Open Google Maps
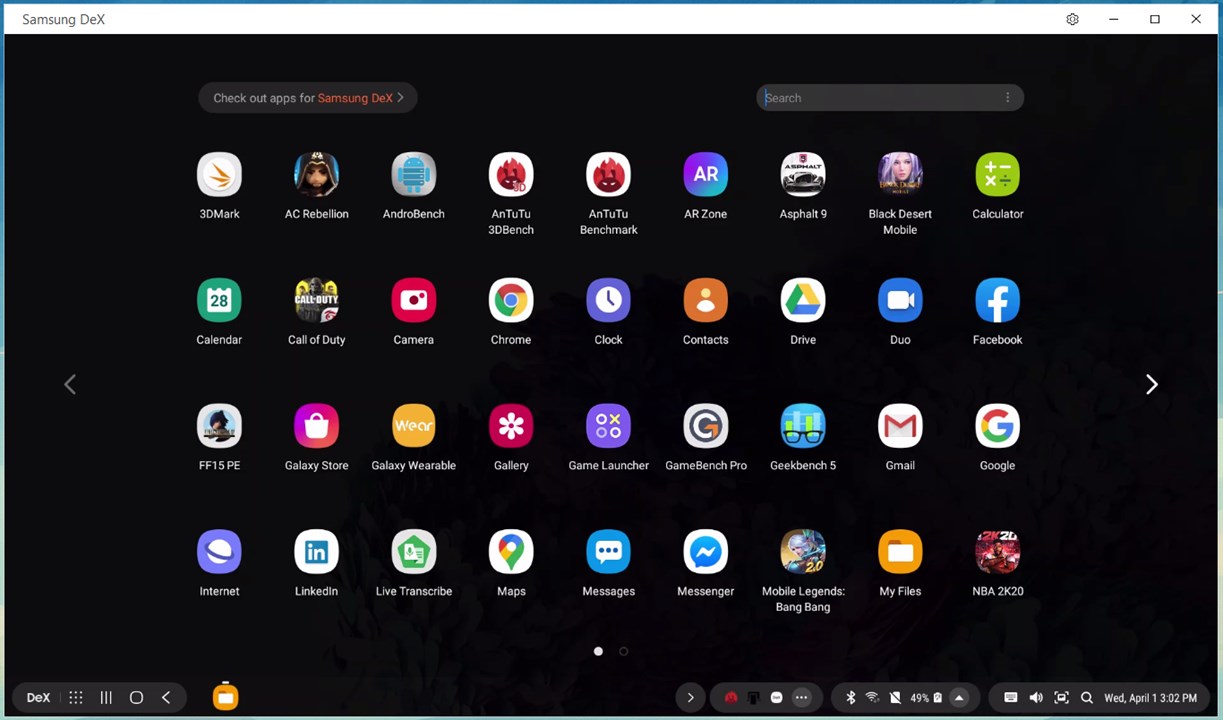This screenshot has height=720, width=1223. click(x=511, y=552)
